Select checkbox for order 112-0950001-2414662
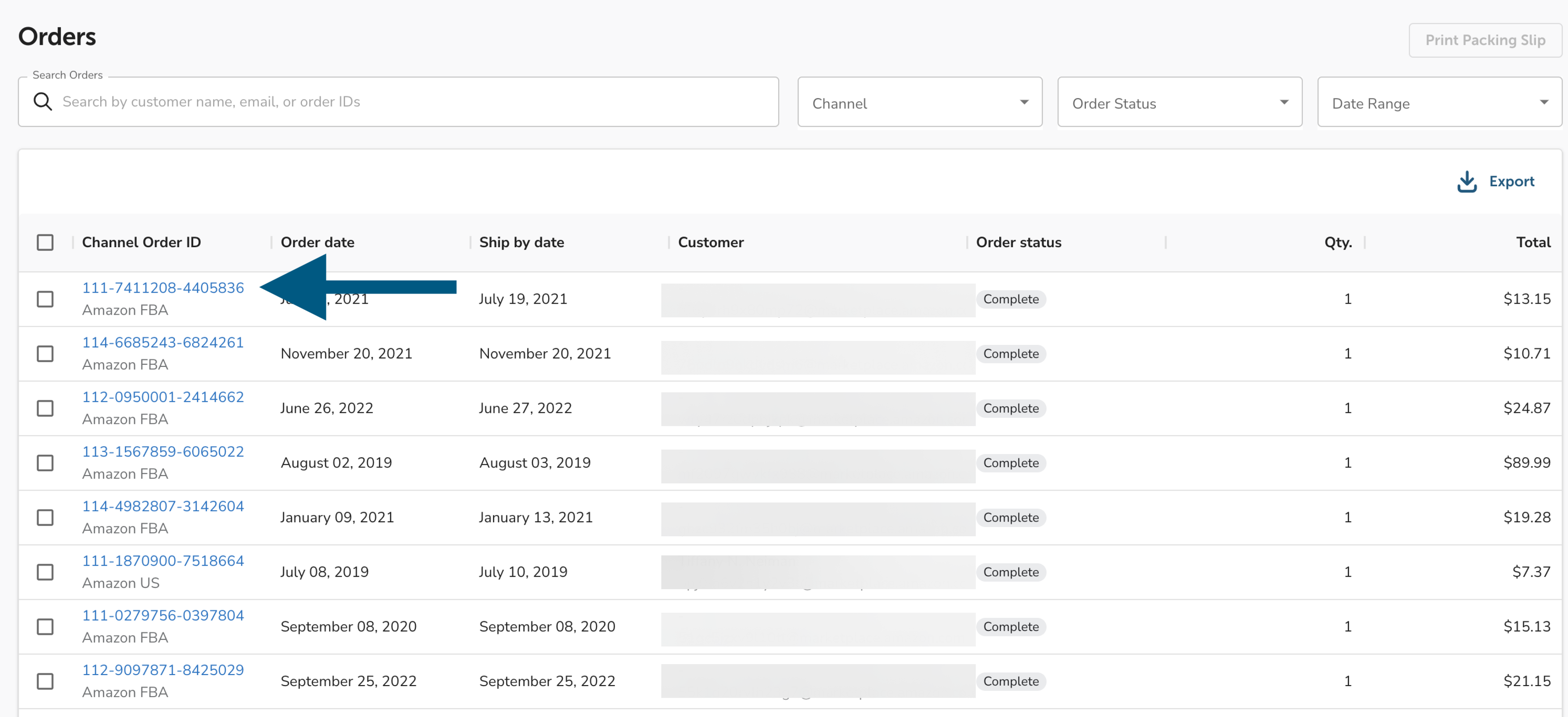1568x717 pixels. (45, 408)
